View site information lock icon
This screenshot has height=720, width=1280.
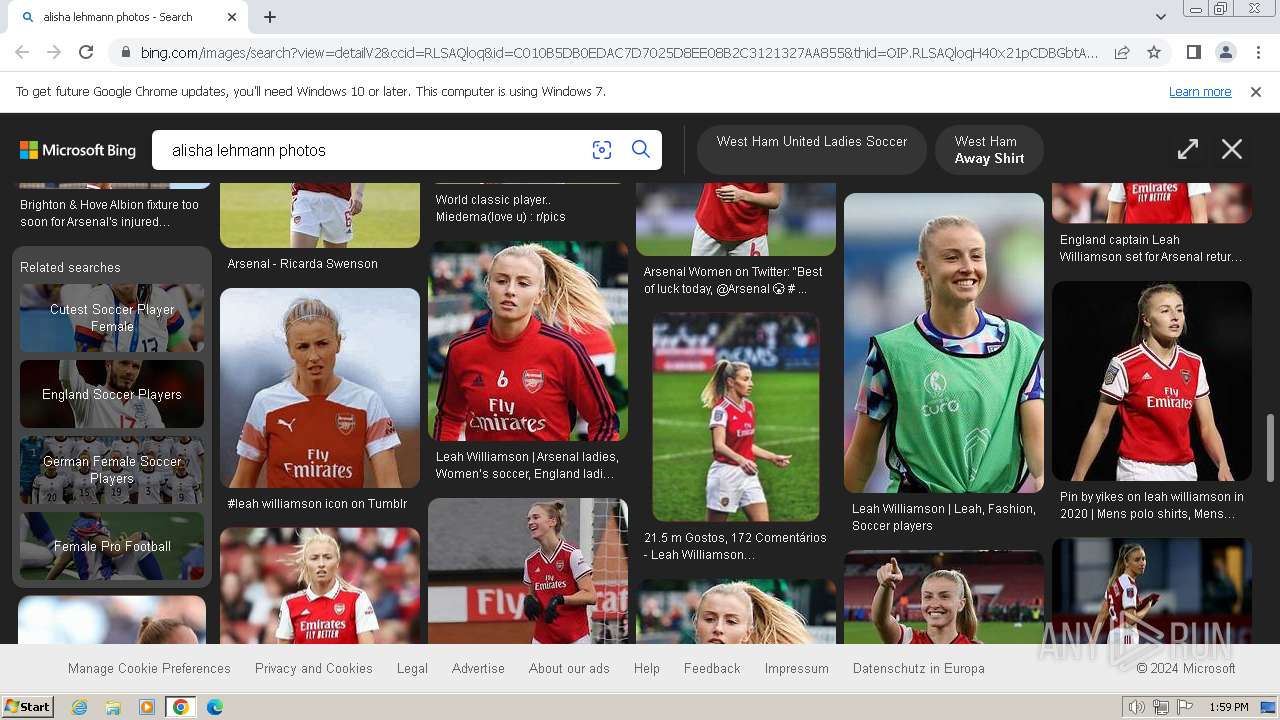124,52
